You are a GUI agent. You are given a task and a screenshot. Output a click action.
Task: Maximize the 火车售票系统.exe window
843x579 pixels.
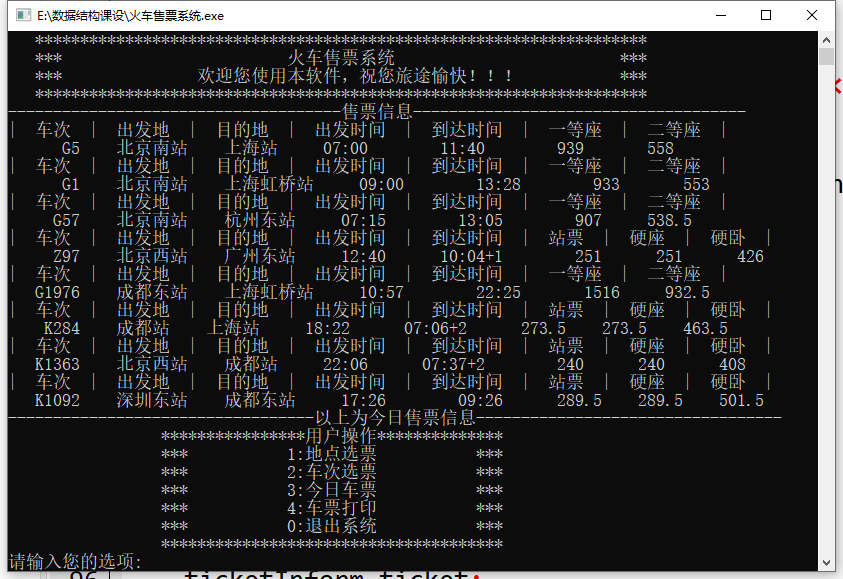point(766,15)
